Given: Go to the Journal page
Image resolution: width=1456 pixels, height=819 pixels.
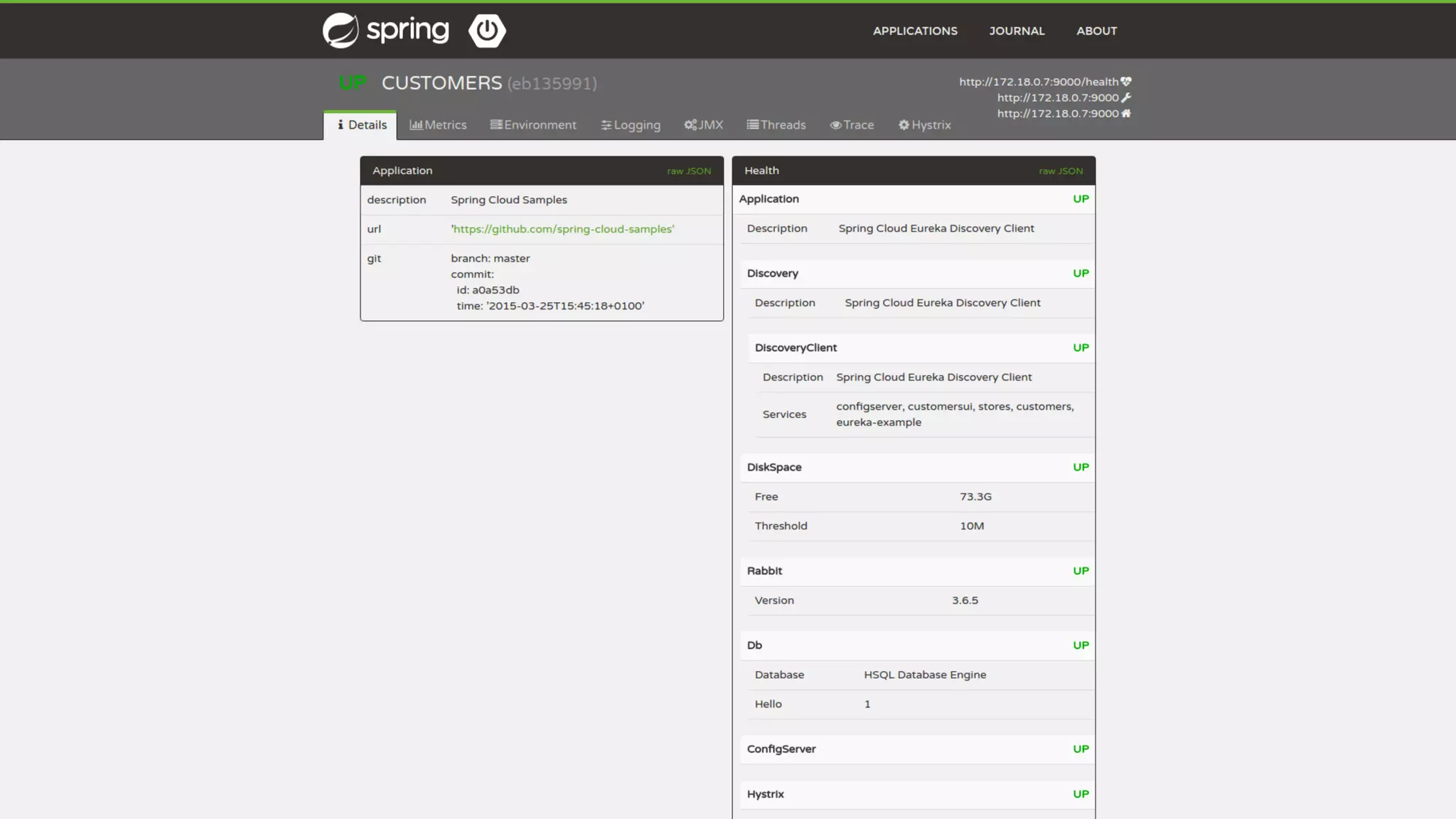Looking at the screenshot, I should point(1017,31).
